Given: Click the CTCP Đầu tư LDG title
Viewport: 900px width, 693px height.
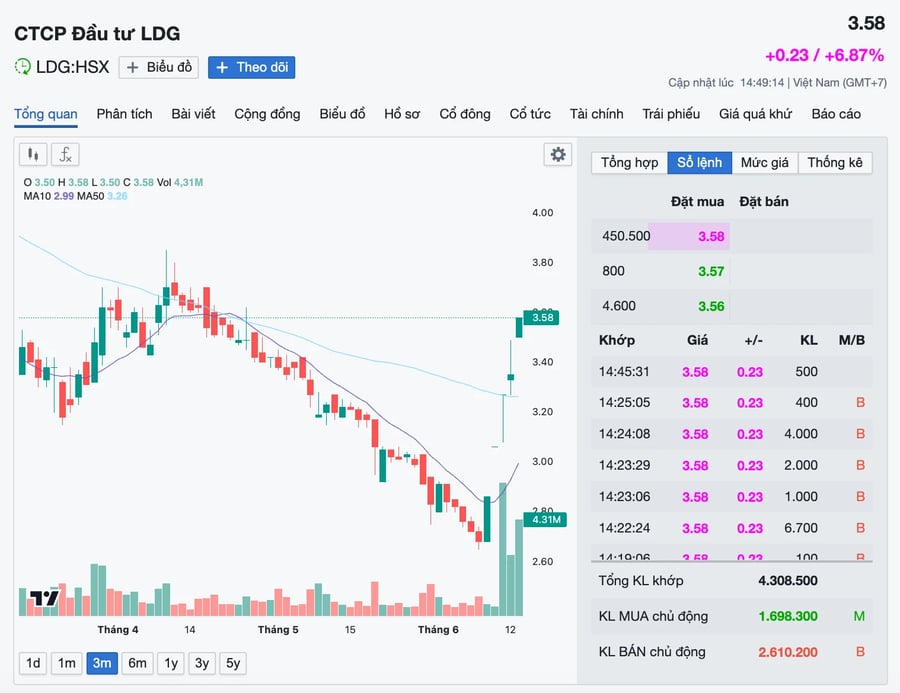Looking at the screenshot, I should [x=97, y=33].
